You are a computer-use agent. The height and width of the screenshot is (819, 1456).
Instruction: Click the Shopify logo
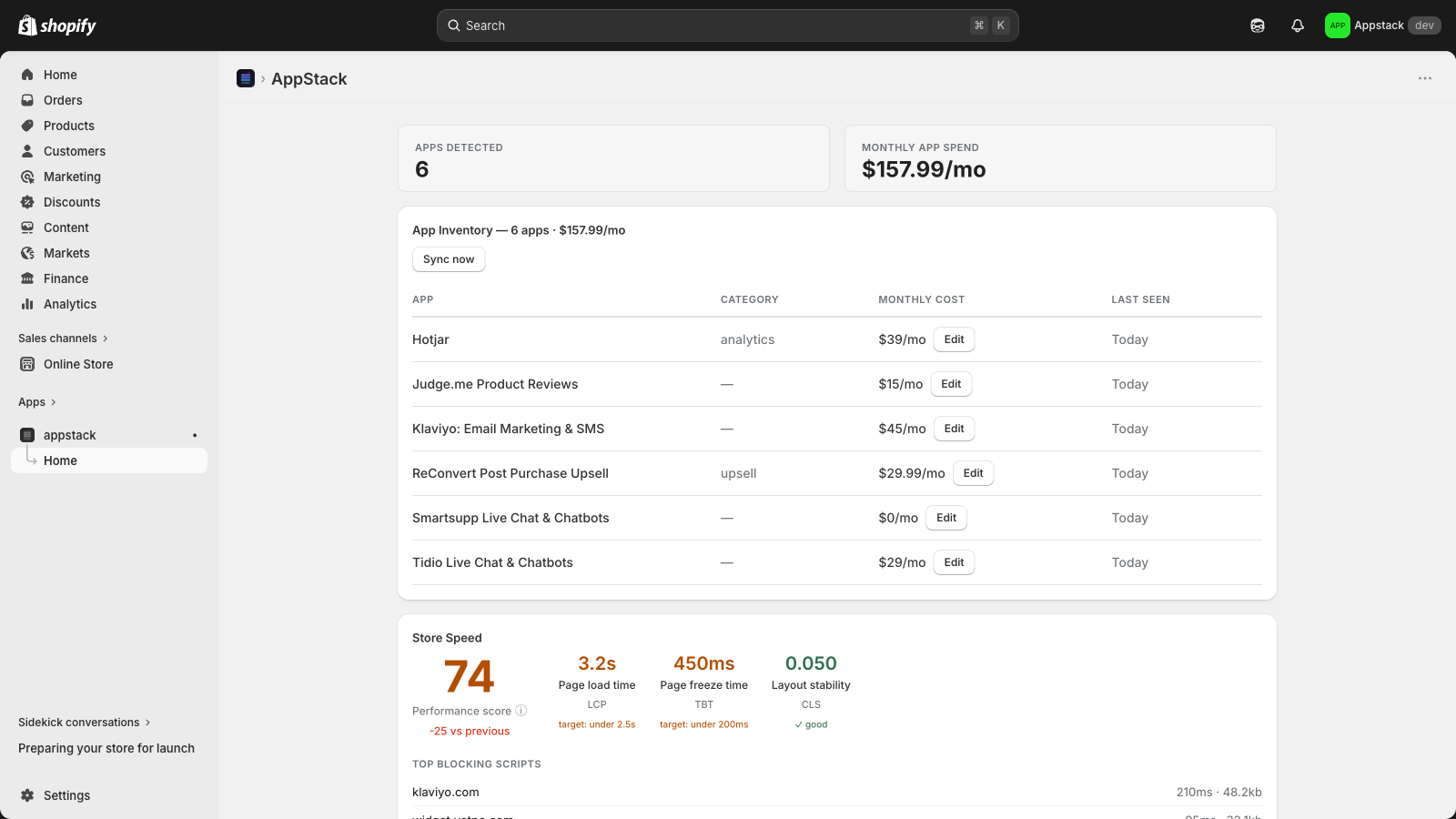pyautogui.click(x=57, y=25)
